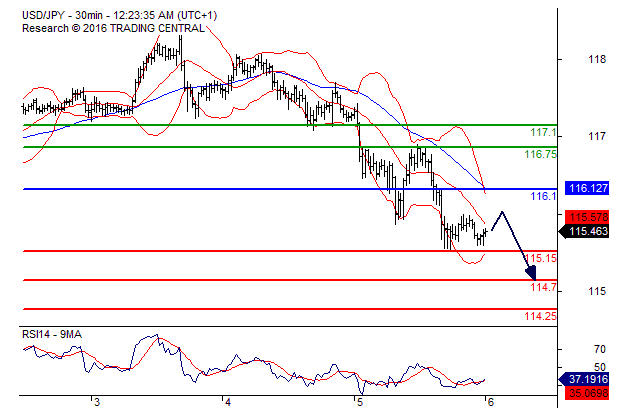The image size is (627, 419).
Task: Click the black 115.463 current price tag
Action: pos(589,232)
